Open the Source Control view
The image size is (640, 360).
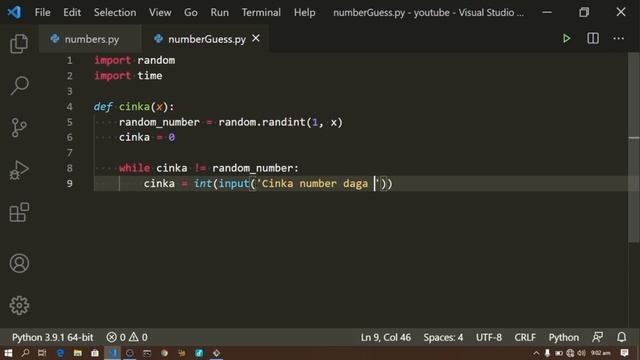pos(19,128)
